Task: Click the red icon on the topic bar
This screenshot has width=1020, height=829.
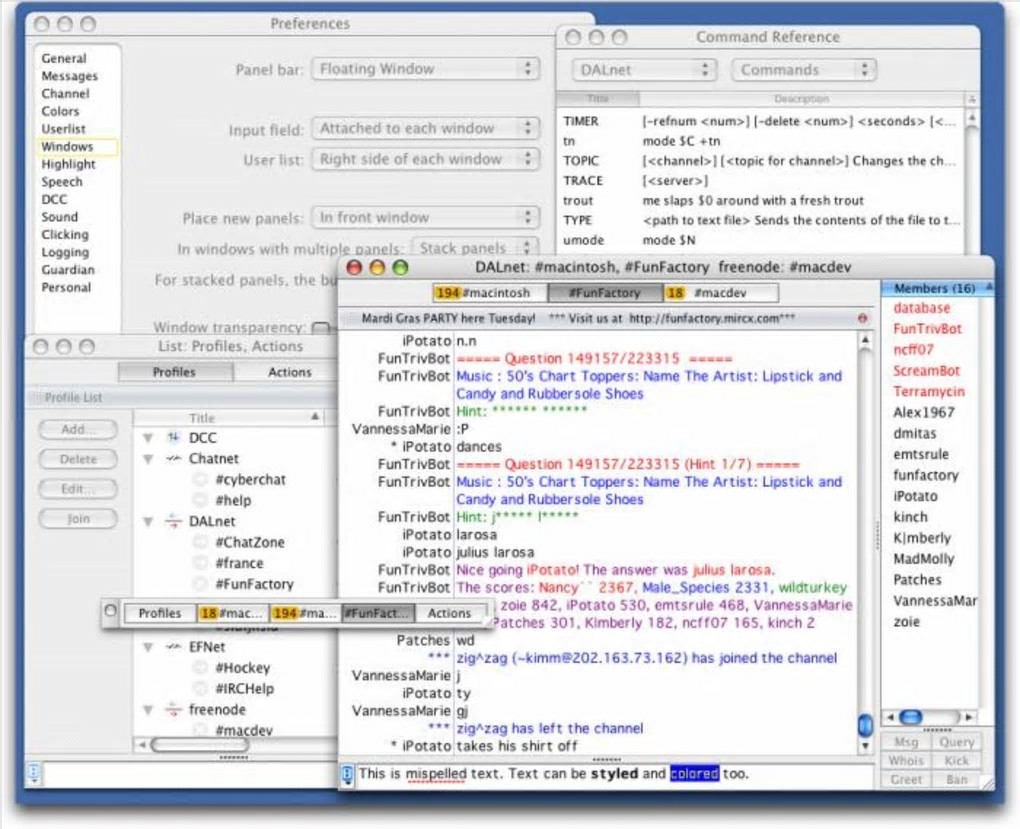Action: click(863, 318)
